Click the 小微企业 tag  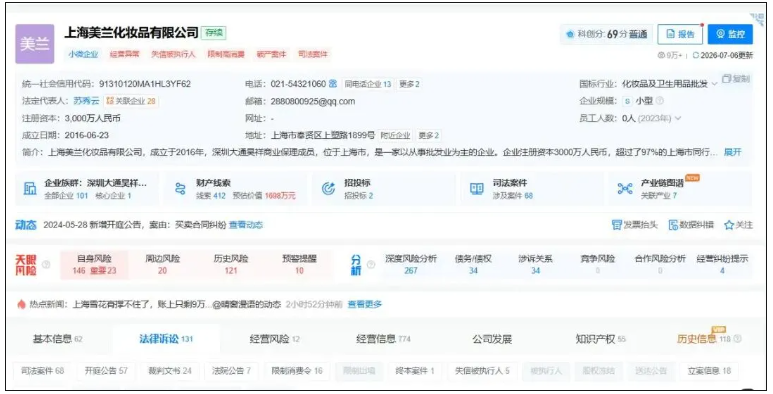click(83, 54)
